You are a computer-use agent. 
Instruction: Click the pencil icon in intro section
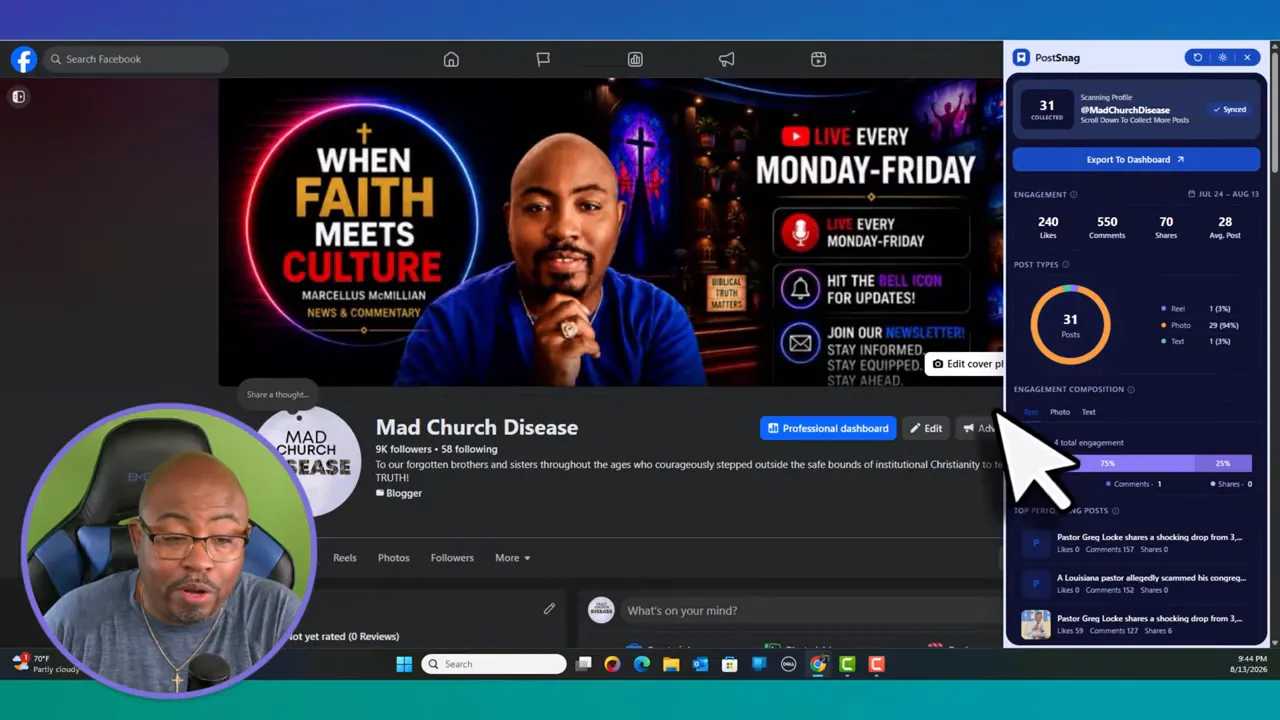(549, 608)
